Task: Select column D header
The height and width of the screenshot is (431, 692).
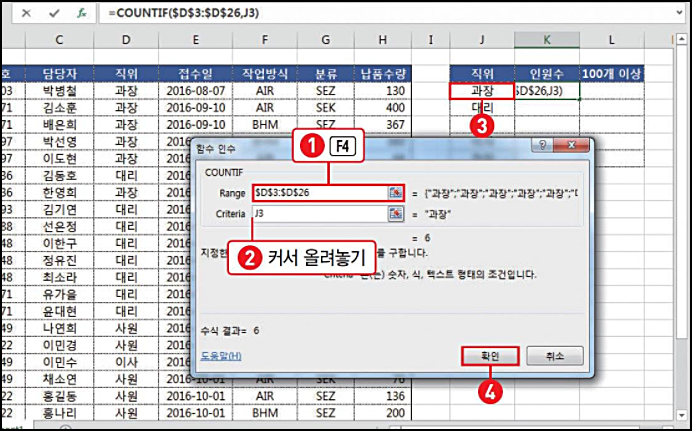Action: click(x=126, y=40)
